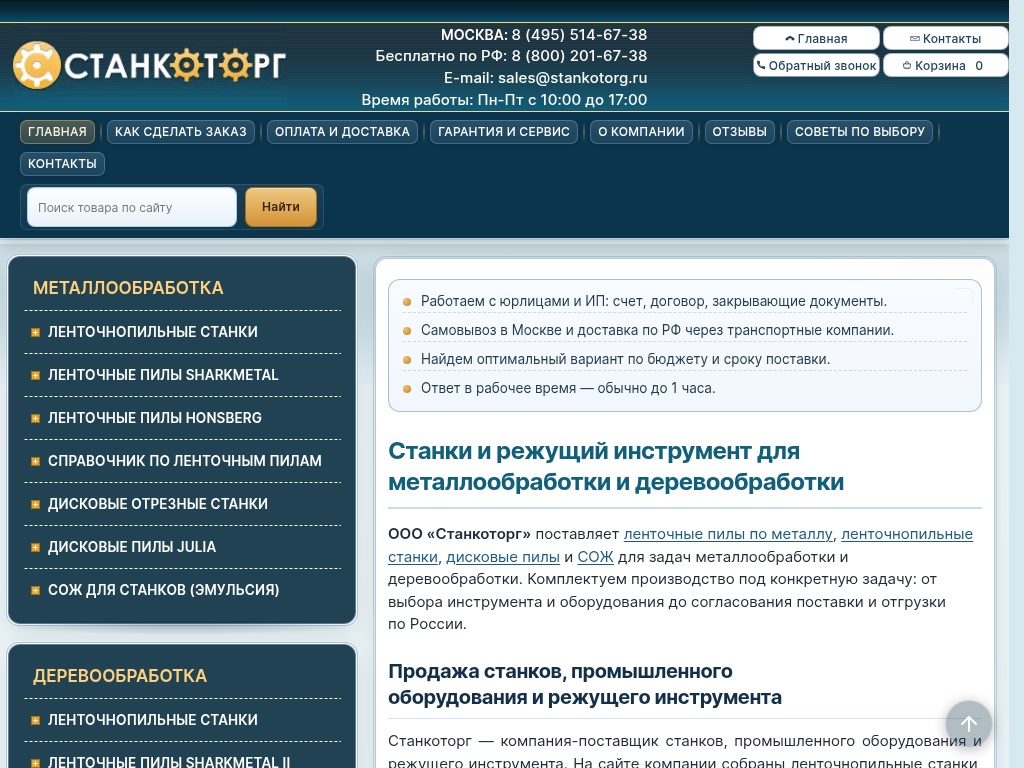Image resolution: width=1024 pixels, height=768 pixels.
Task: Open КОНТАКТЫ in navigation menu
Action: pos(62,164)
